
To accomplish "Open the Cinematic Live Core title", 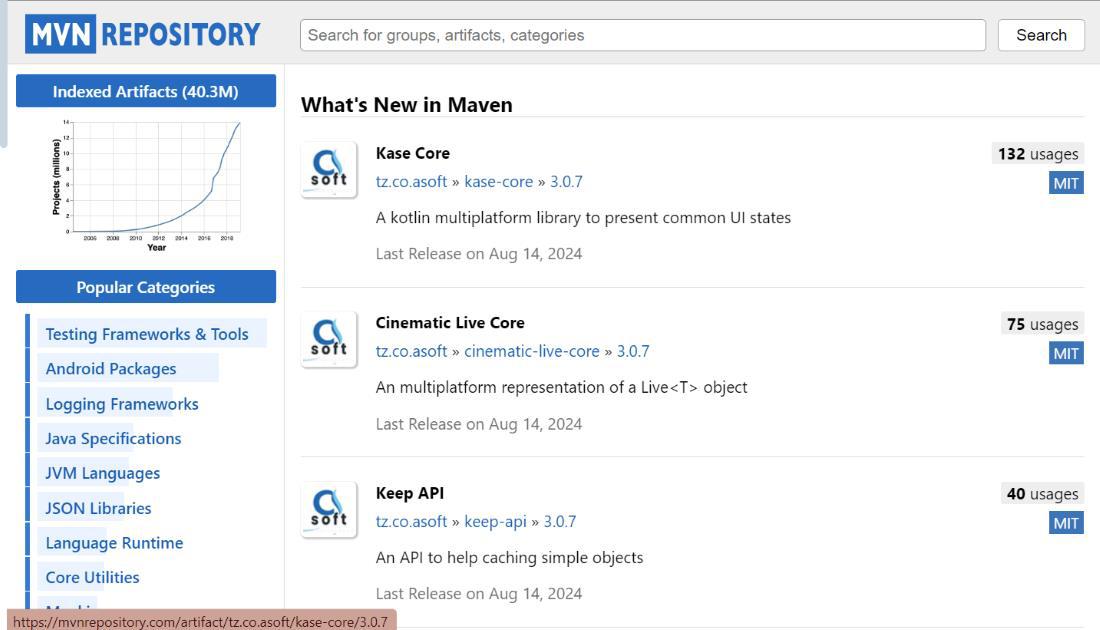I will click(x=450, y=323).
